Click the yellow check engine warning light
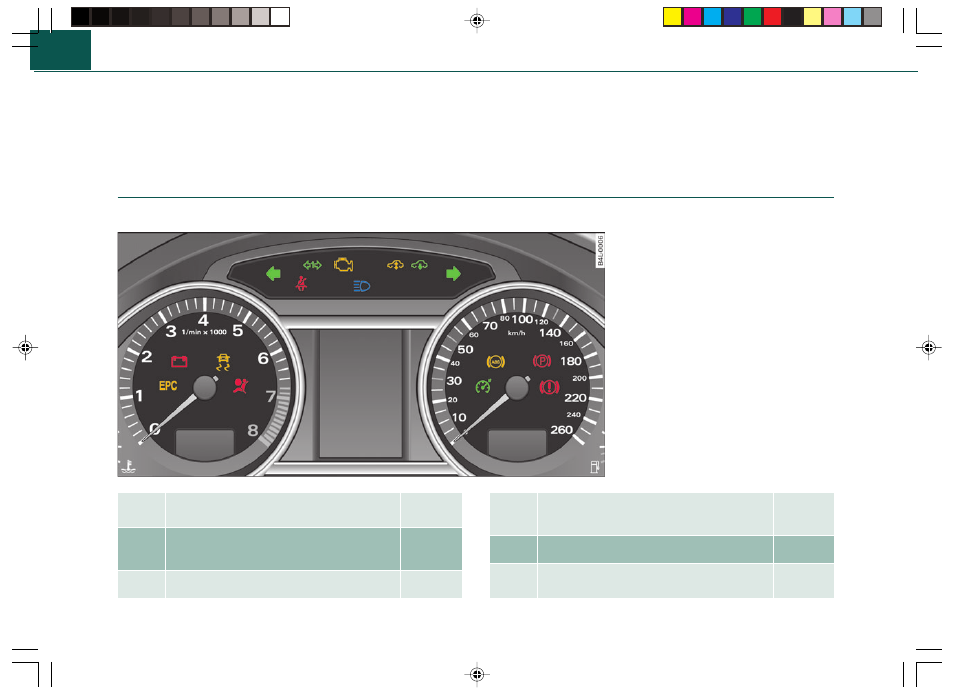 (x=344, y=264)
